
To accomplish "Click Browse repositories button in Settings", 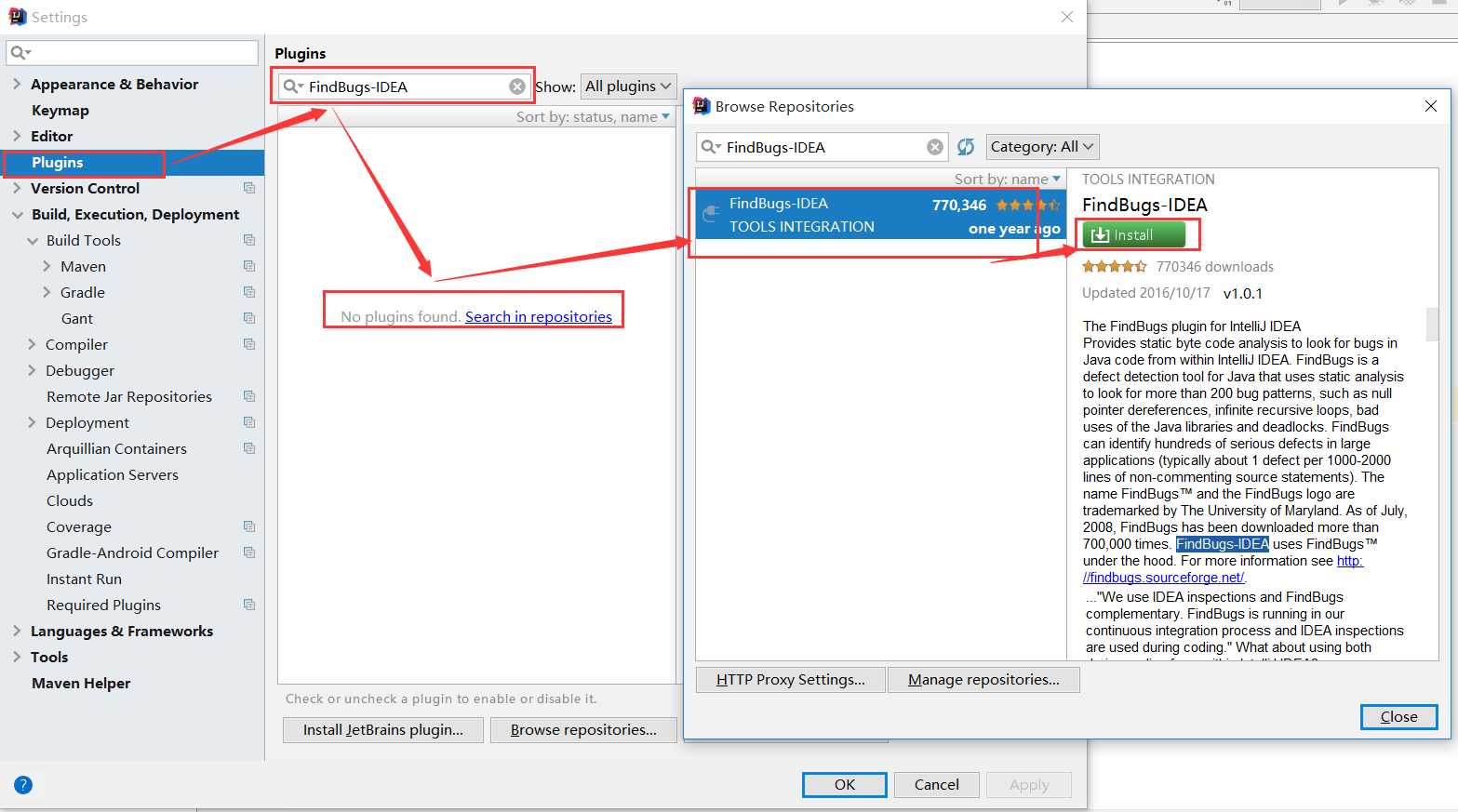I will (583, 730).
